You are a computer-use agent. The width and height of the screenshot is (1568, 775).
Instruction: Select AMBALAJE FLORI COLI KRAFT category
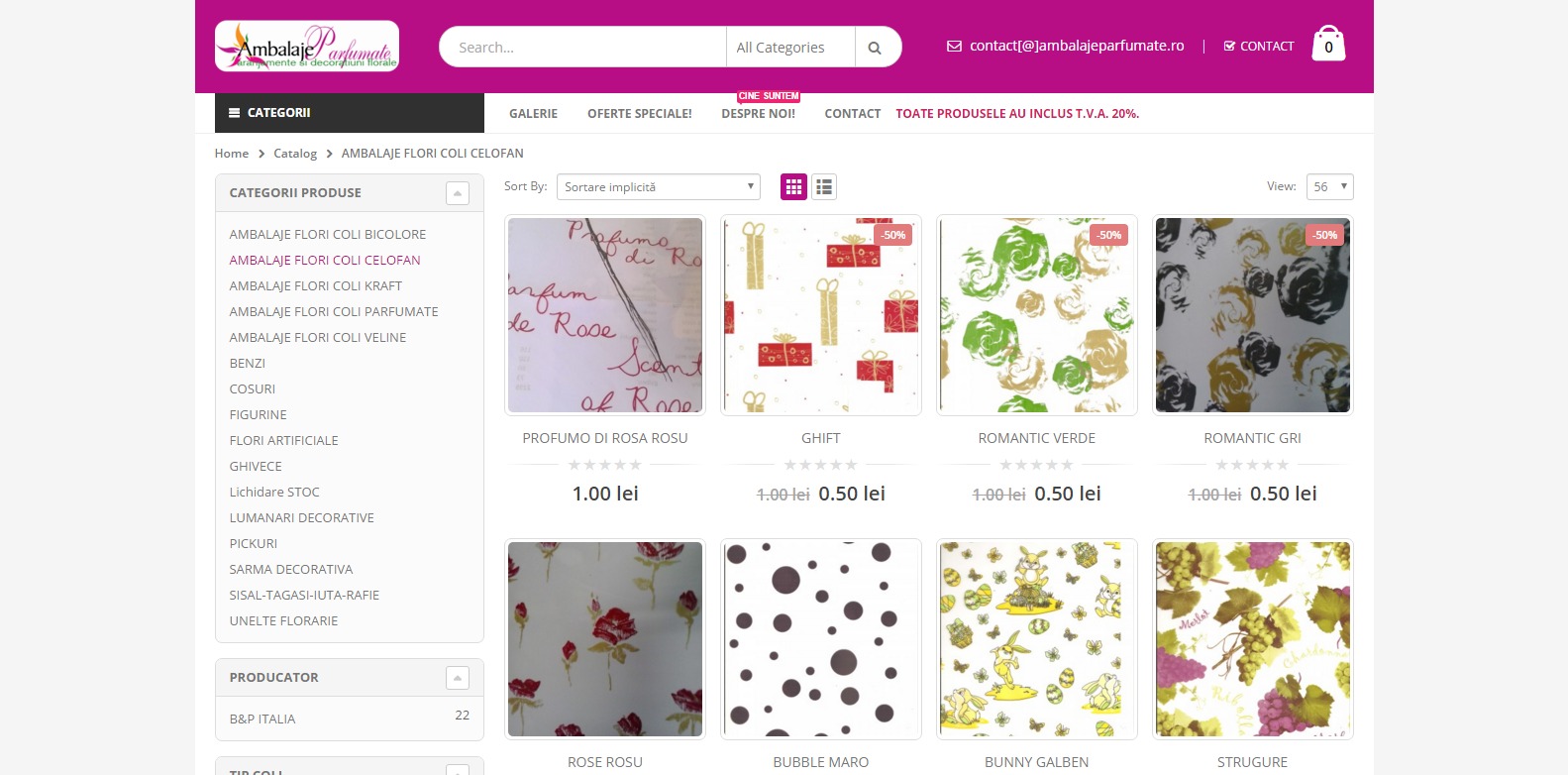point(316,285)
